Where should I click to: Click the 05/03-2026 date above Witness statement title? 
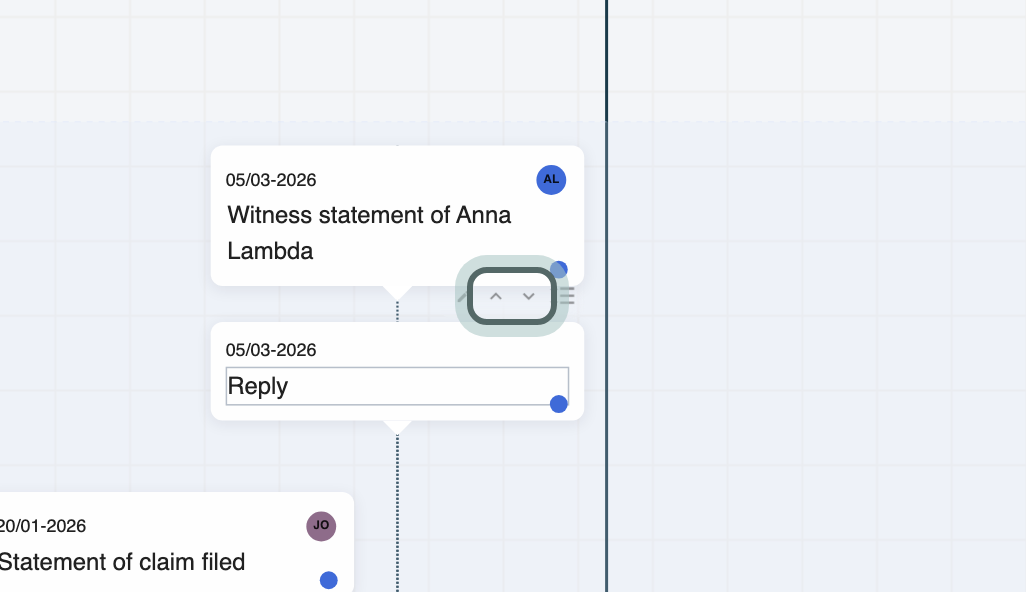click(x=271, y=180)
